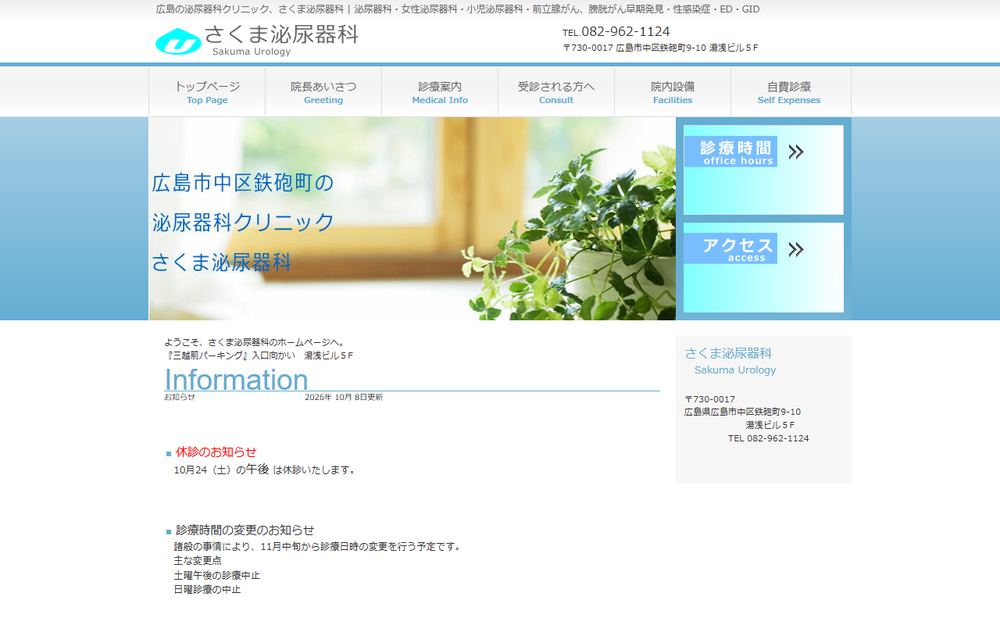The image size is (1000, 625).
Task: Open the アクセス access banner
Action: (763, 267)
